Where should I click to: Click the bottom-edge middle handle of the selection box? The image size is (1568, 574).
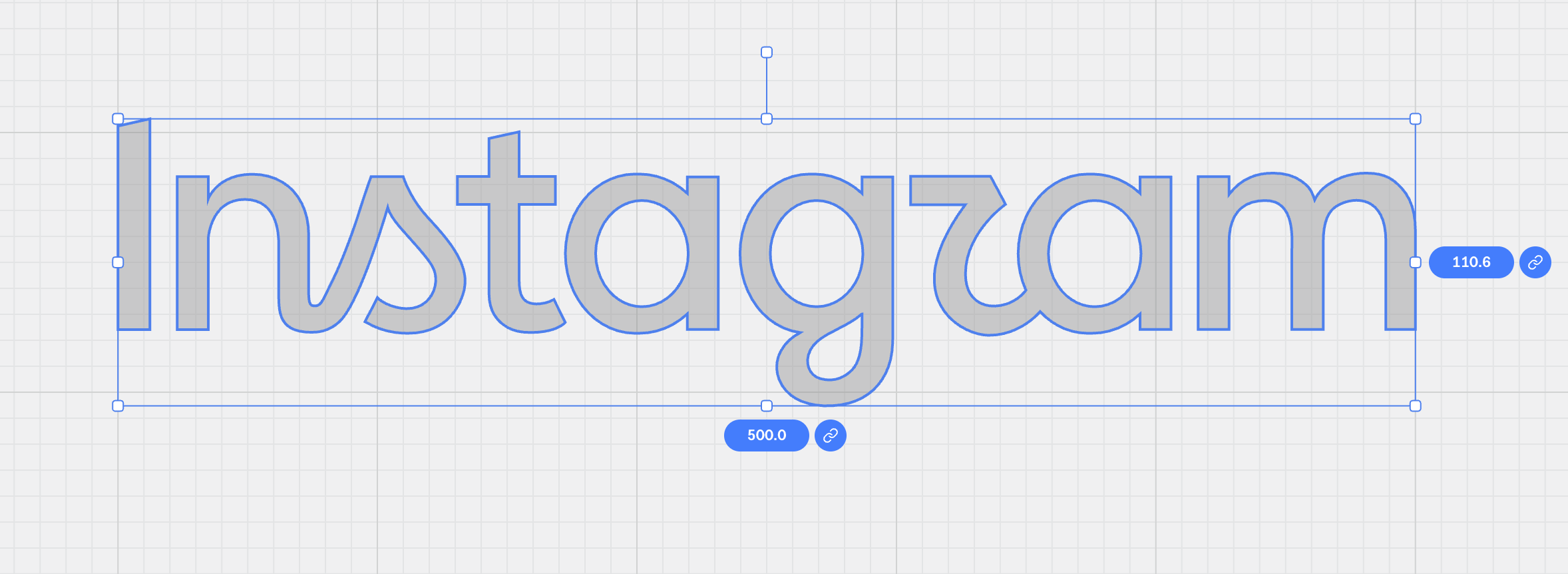767,406
